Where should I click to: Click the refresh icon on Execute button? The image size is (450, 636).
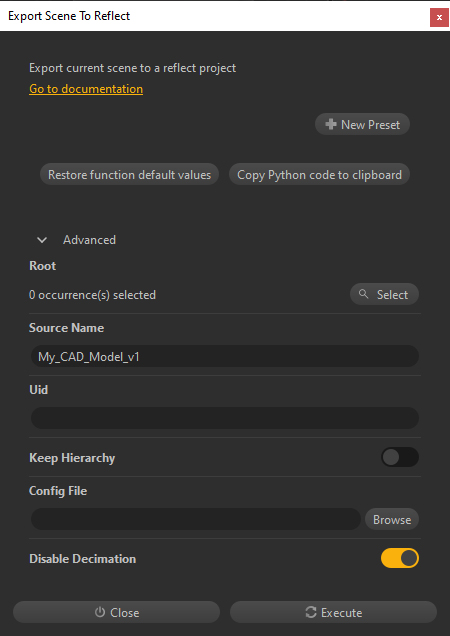(x=311, y=612)
